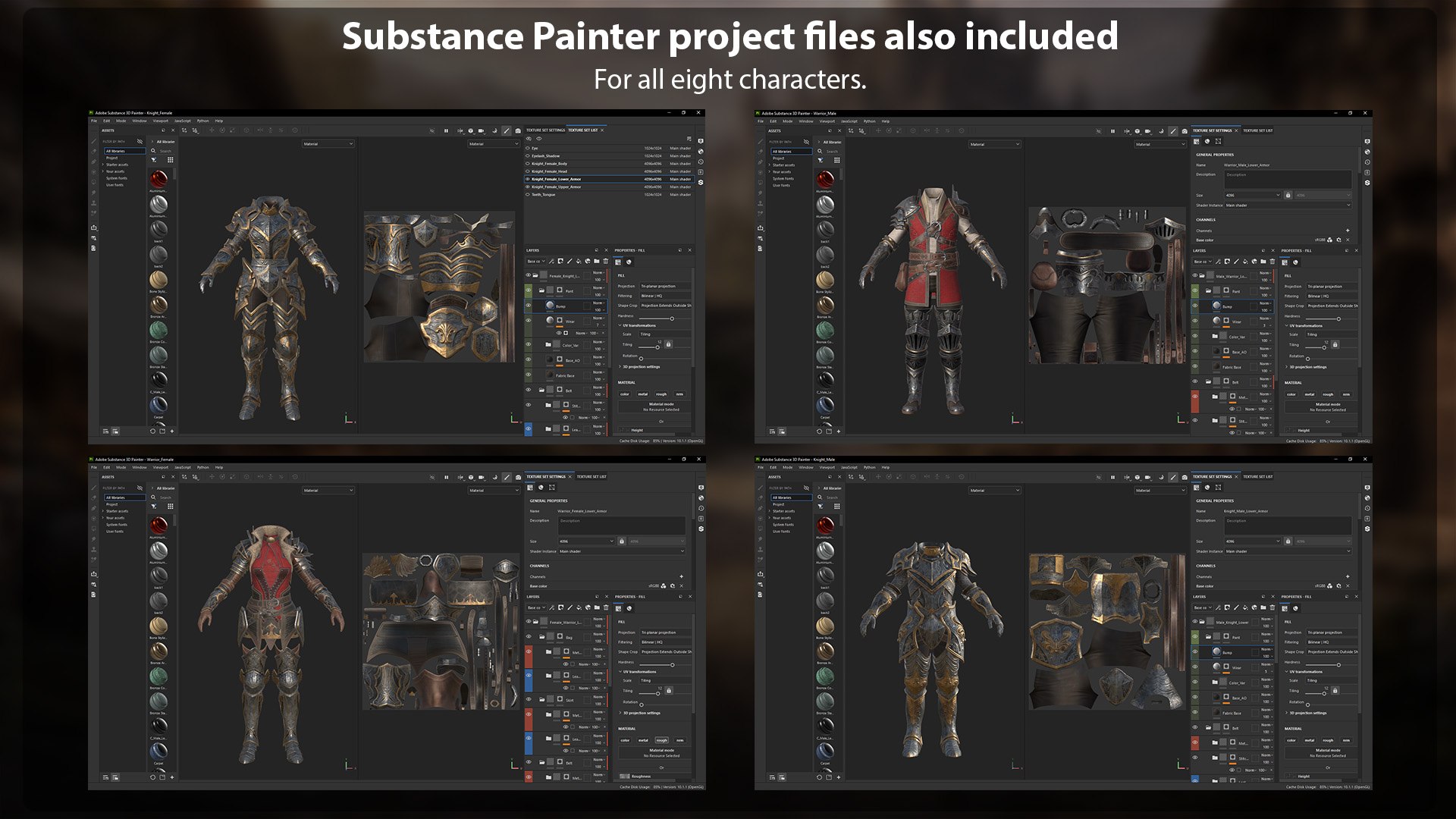Click the search magnifier icon in Knight_Female Assets panel

pyautogui.click(x=153, y=151)
